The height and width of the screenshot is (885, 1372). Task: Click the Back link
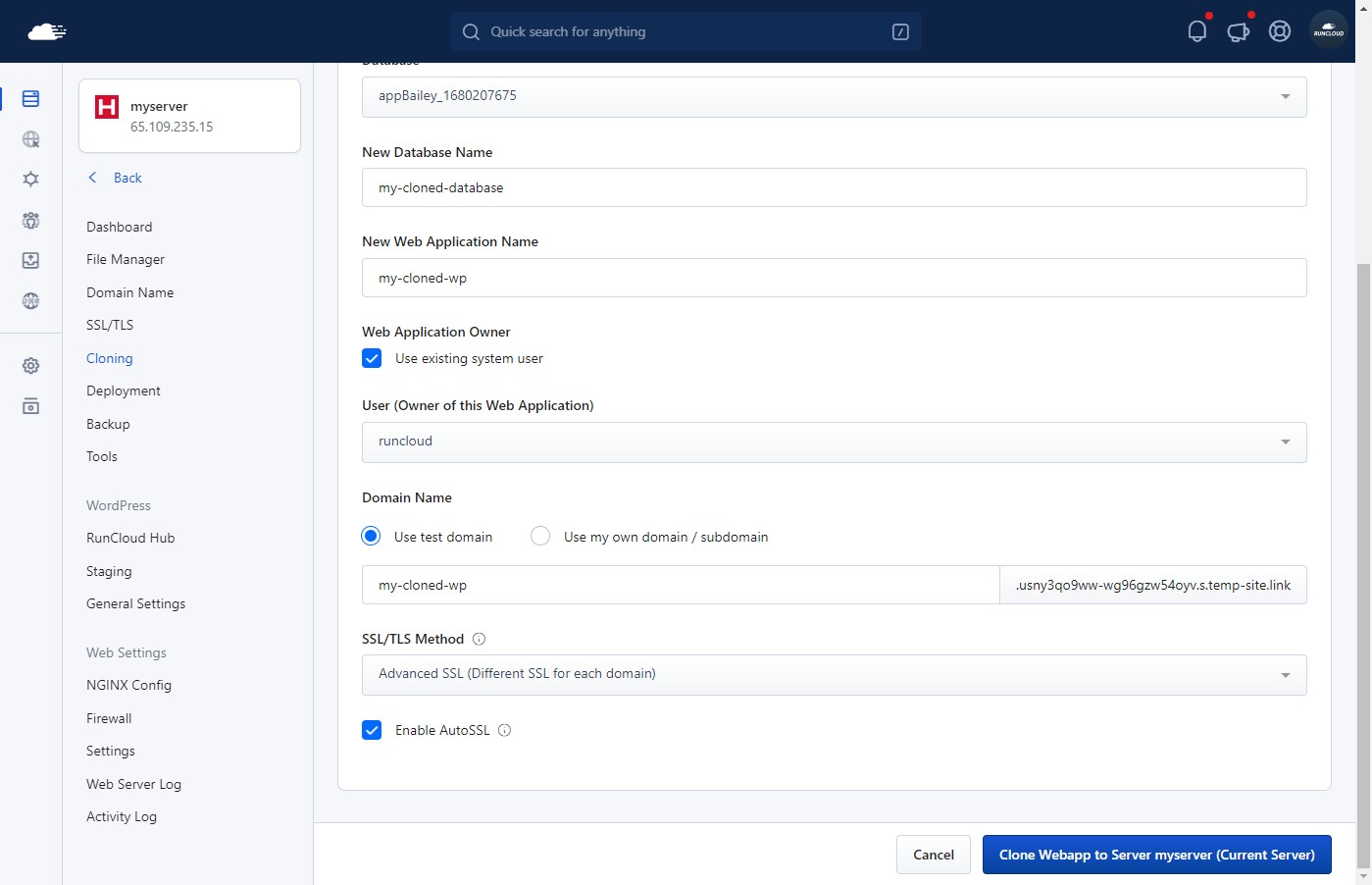127,178
